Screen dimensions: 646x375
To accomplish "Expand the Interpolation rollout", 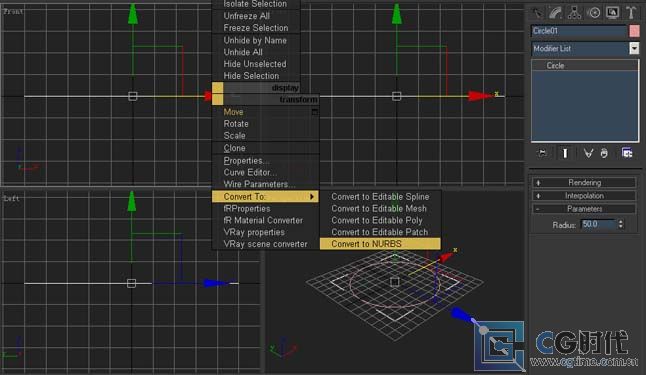I will pyautogui.click(x=584, y=196).
